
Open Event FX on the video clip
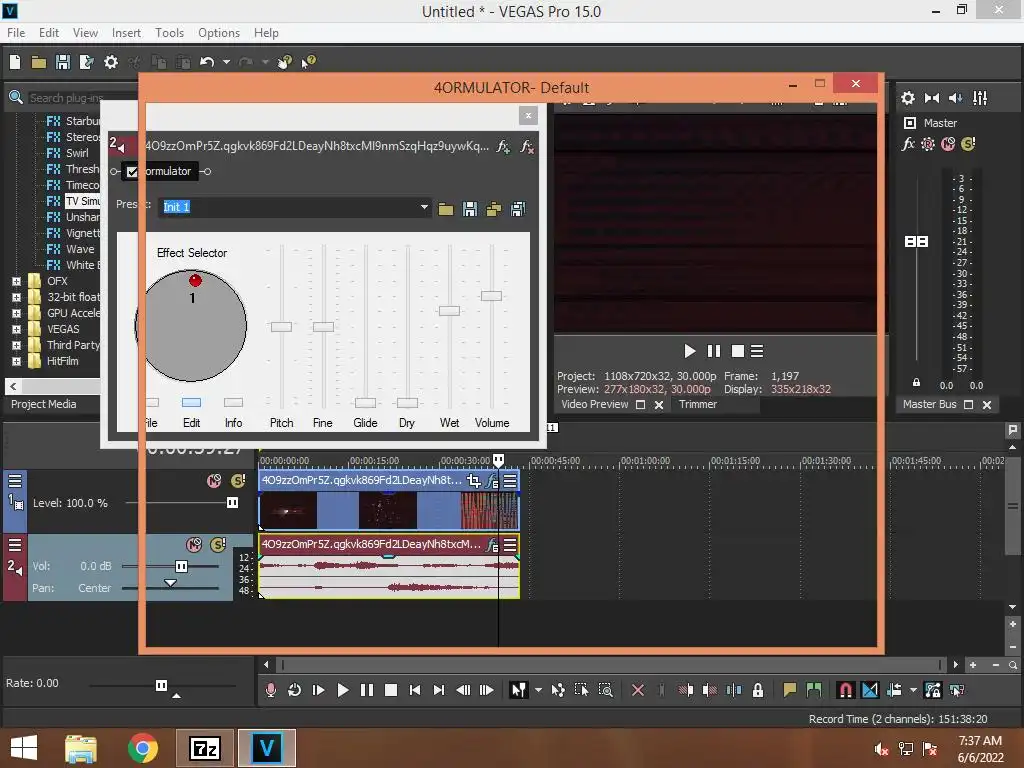pyautogui.click(x=492, y=481)
